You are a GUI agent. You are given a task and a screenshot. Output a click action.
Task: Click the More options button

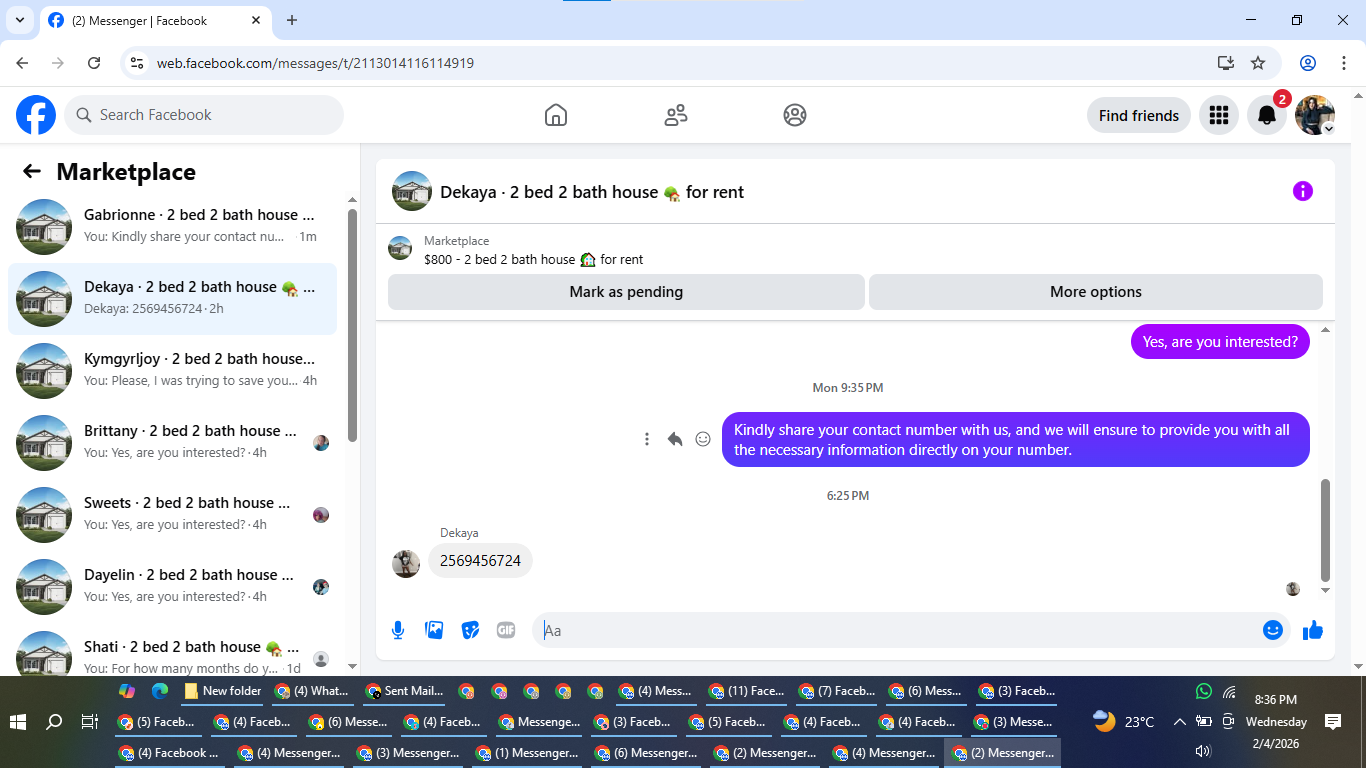click(1096, 292)
